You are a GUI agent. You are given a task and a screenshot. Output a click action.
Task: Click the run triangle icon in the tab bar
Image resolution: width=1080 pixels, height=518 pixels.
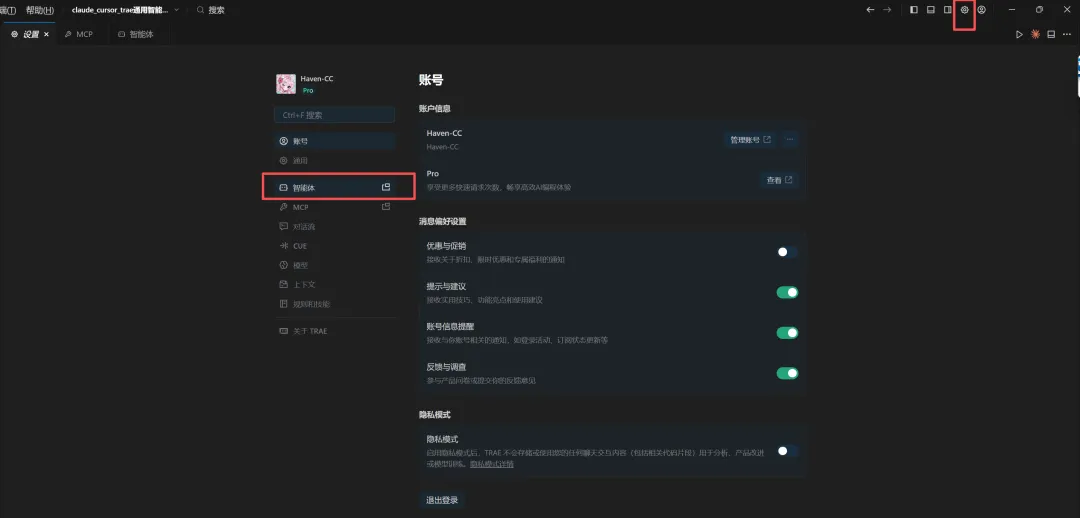pyautogui.click(x=1019, y=34)
